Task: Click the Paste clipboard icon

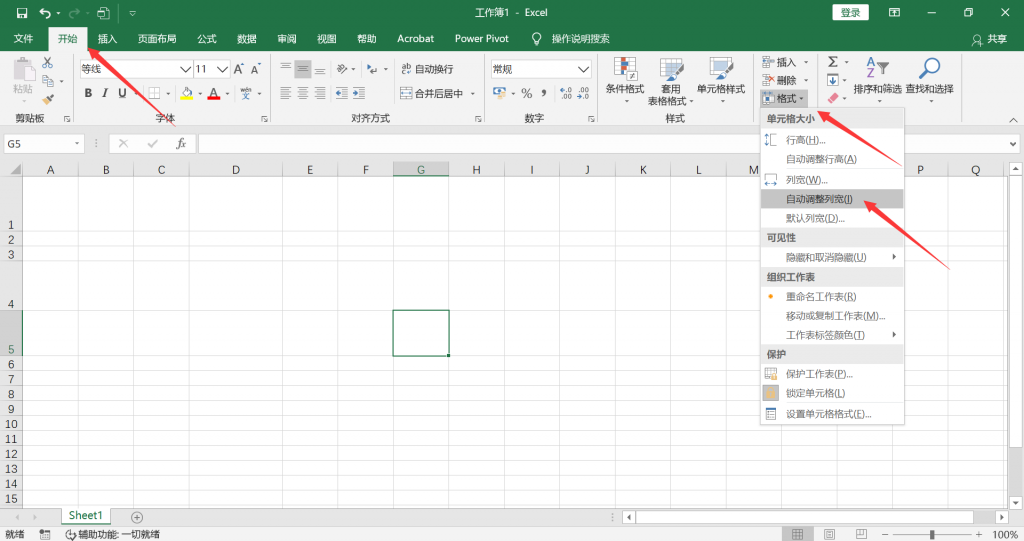Action: pyautogui.click(x=23, y=70)
